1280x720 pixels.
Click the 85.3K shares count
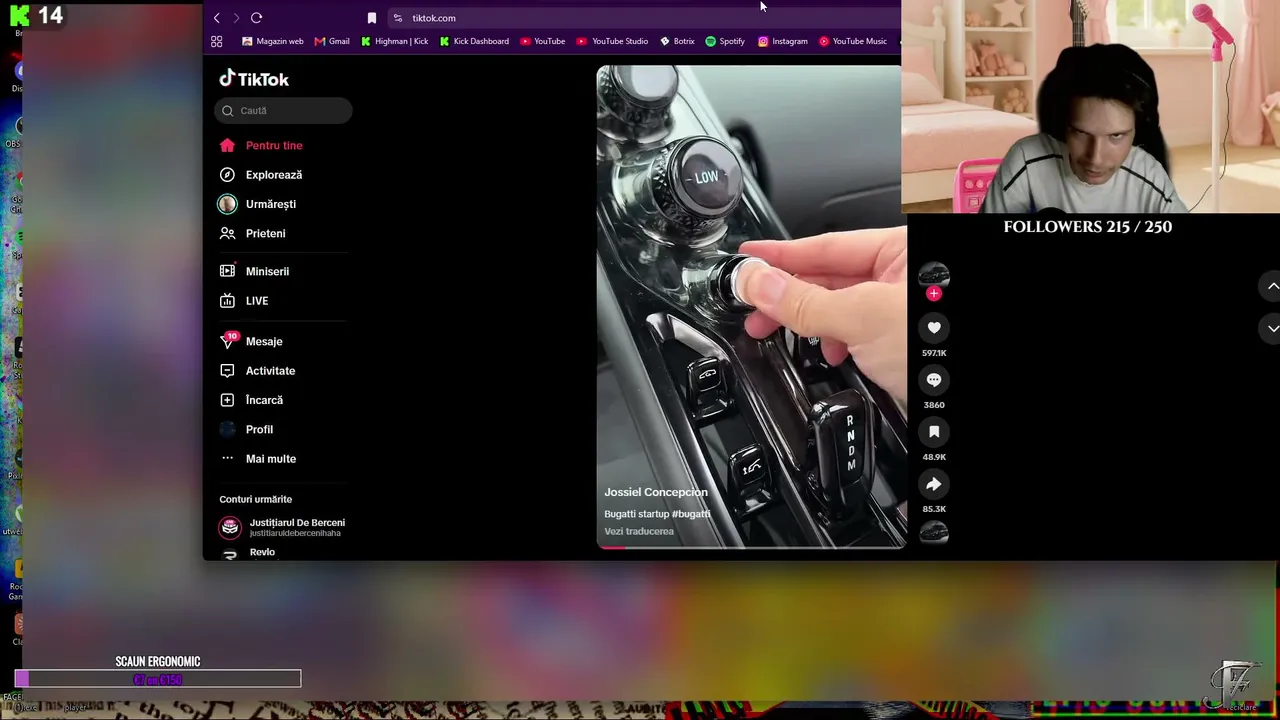tap(934, 509)
